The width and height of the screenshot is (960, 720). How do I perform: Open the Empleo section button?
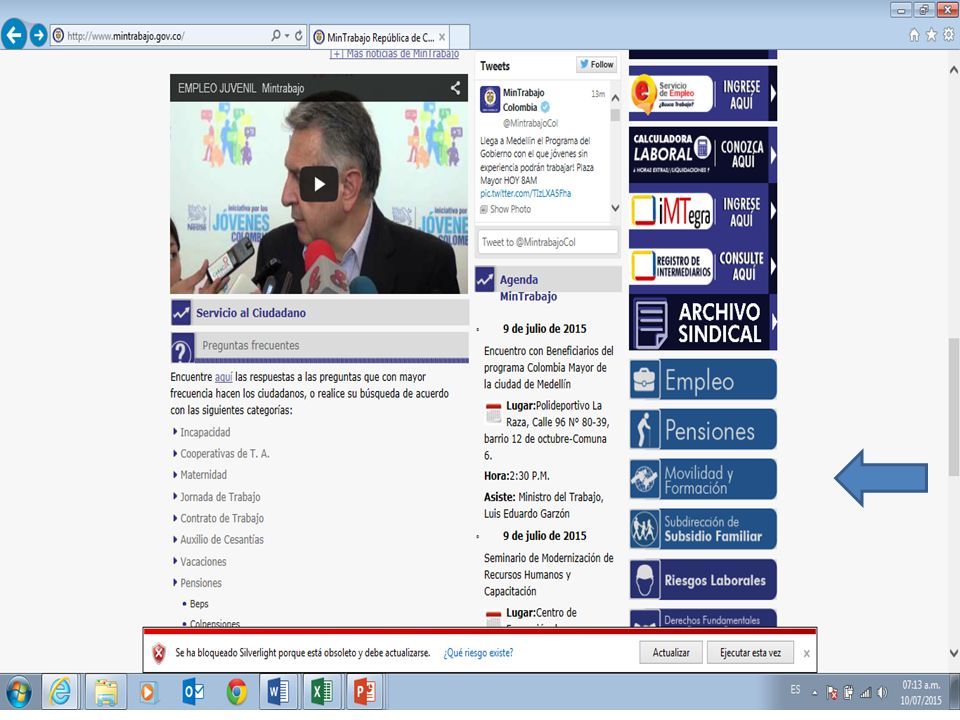[x=703, y=380]
